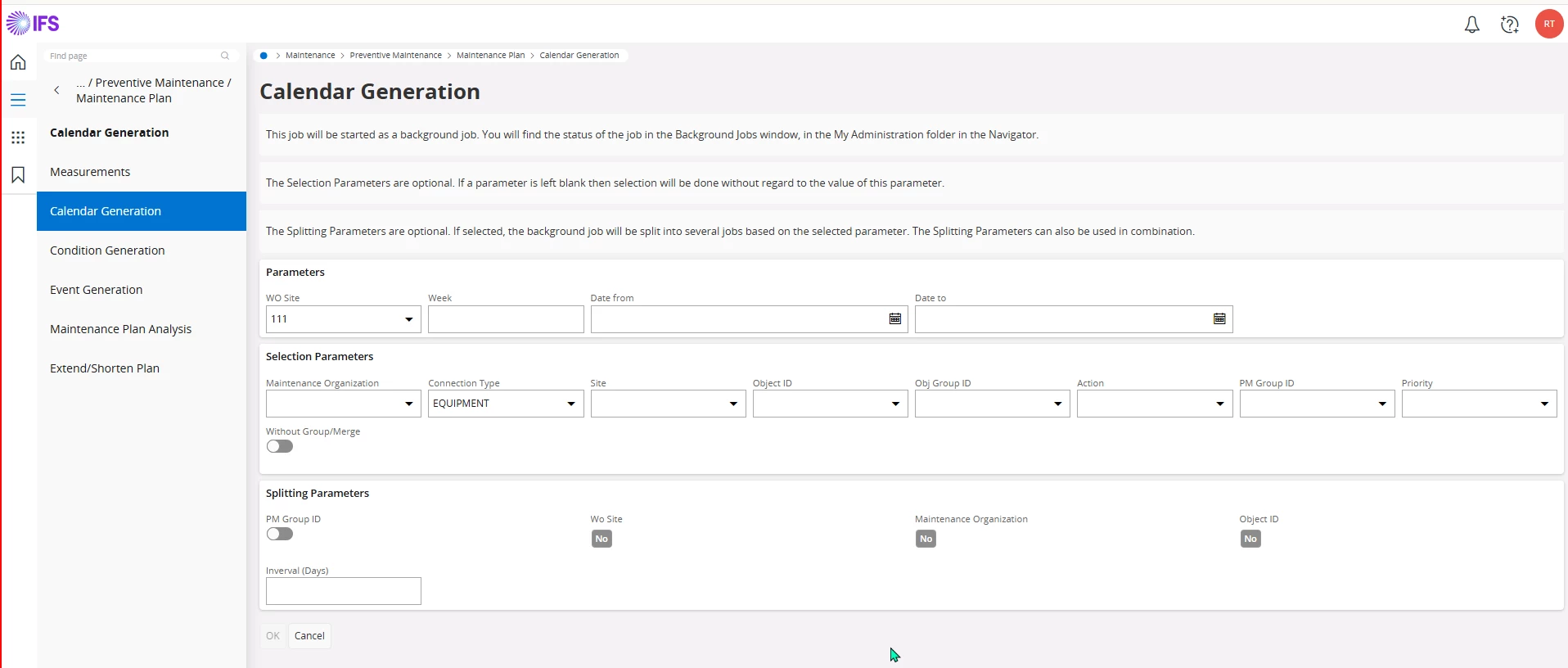
Task: Click the blue breadcrumb home dot
Action: coord(264,56)
